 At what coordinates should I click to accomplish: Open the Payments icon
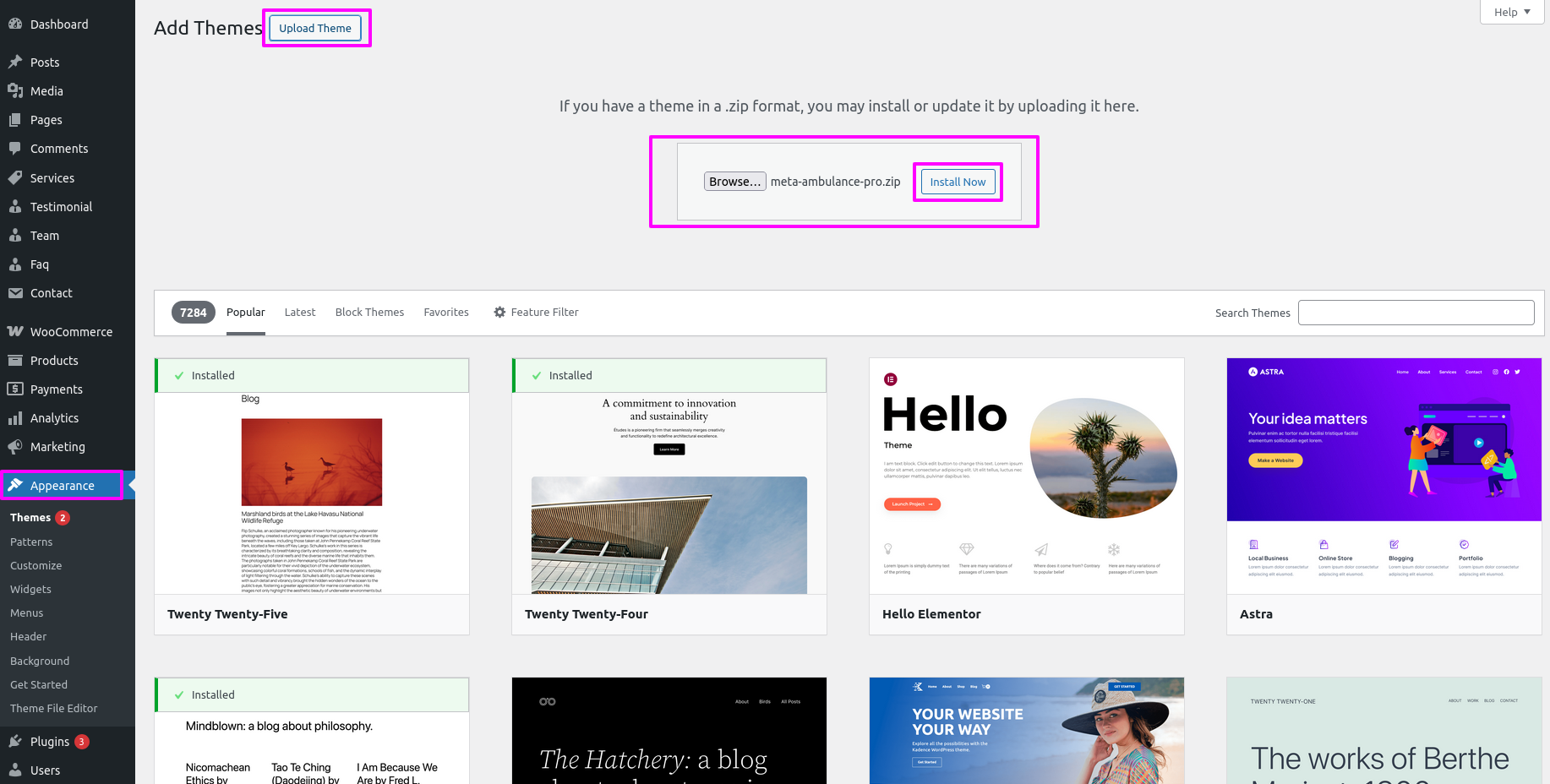[x=15, y=389]
